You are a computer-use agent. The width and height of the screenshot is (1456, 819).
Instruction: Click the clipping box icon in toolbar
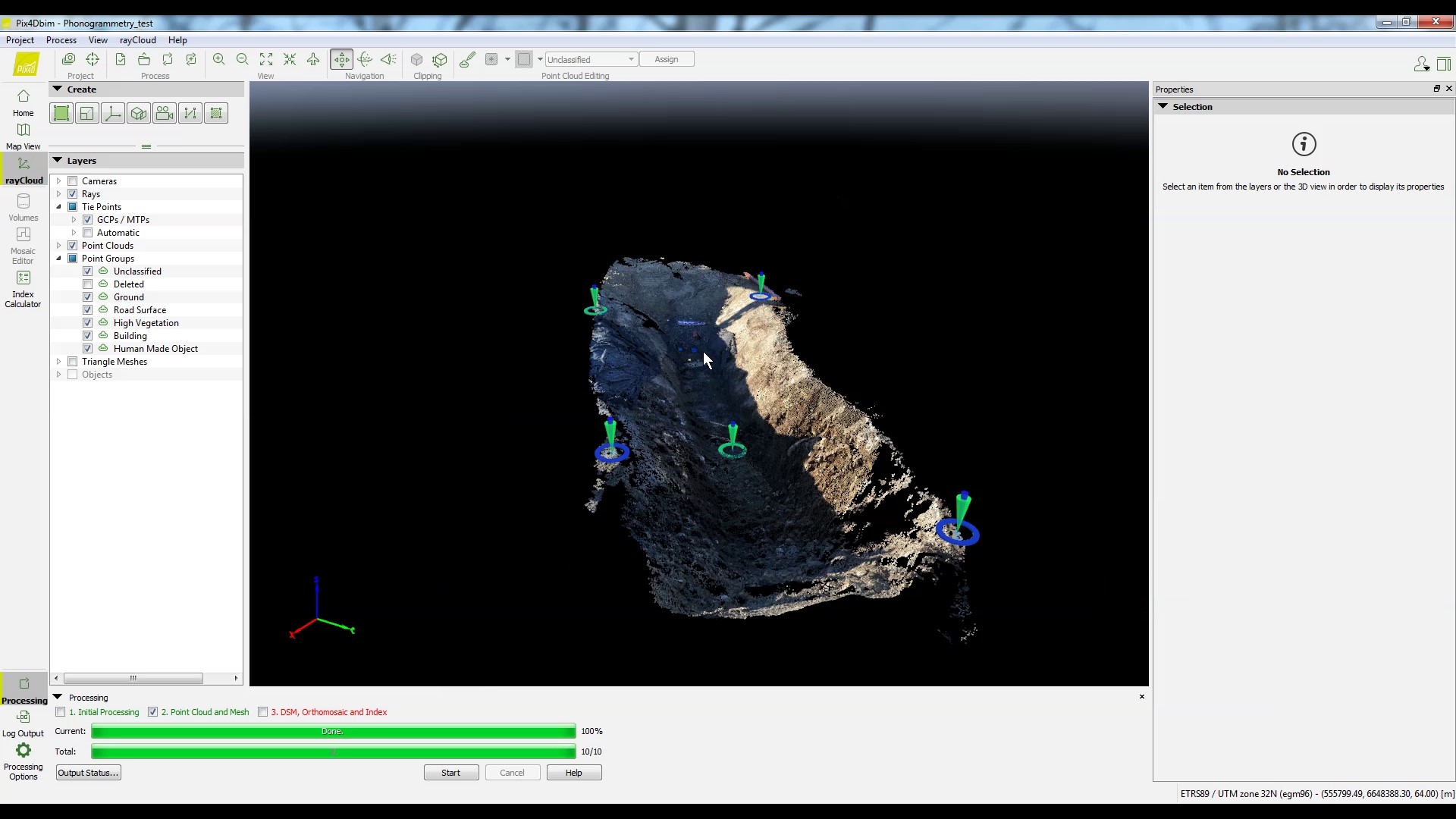[416, 59]
